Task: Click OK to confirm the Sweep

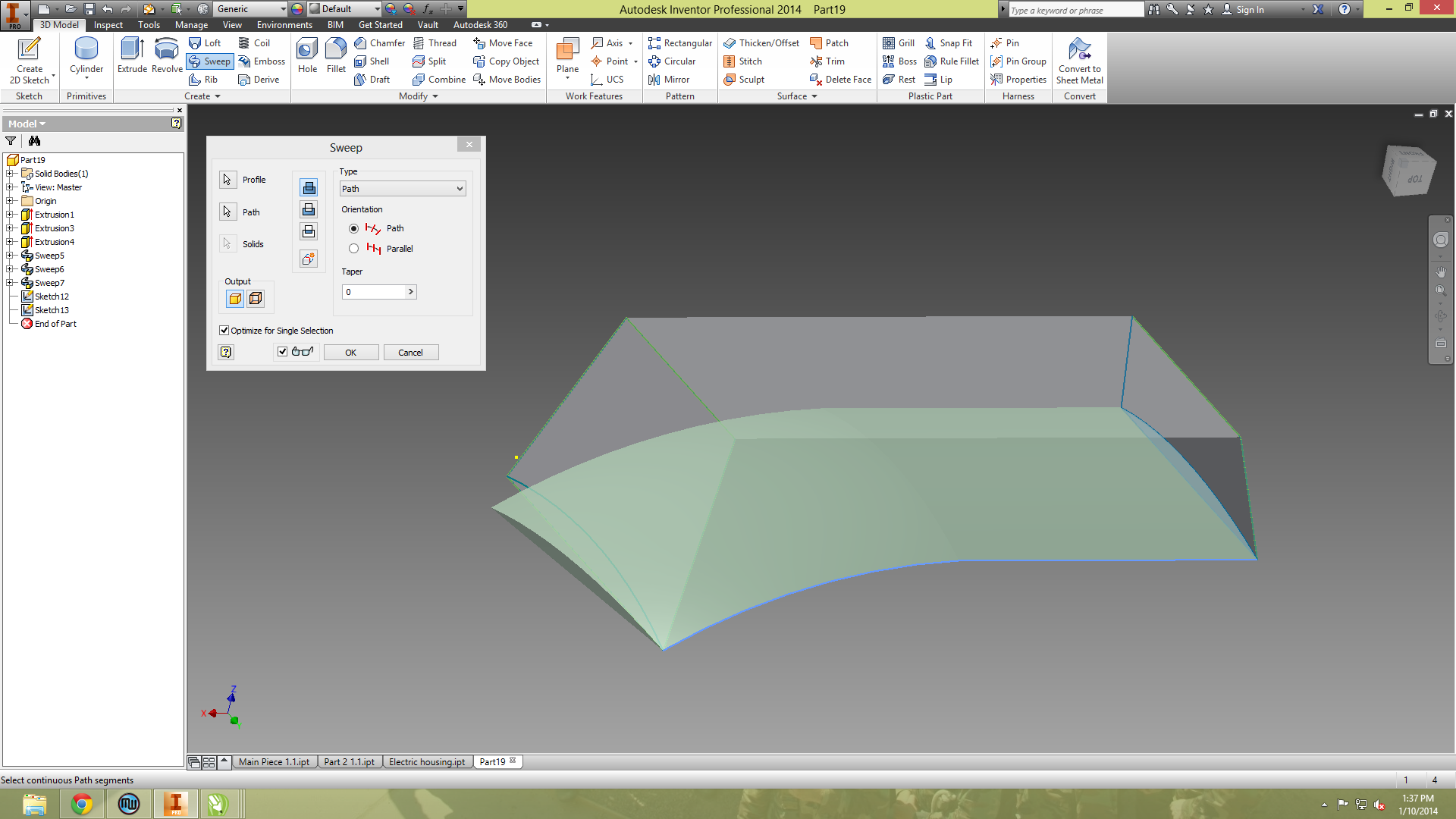Action: [350, 352]
